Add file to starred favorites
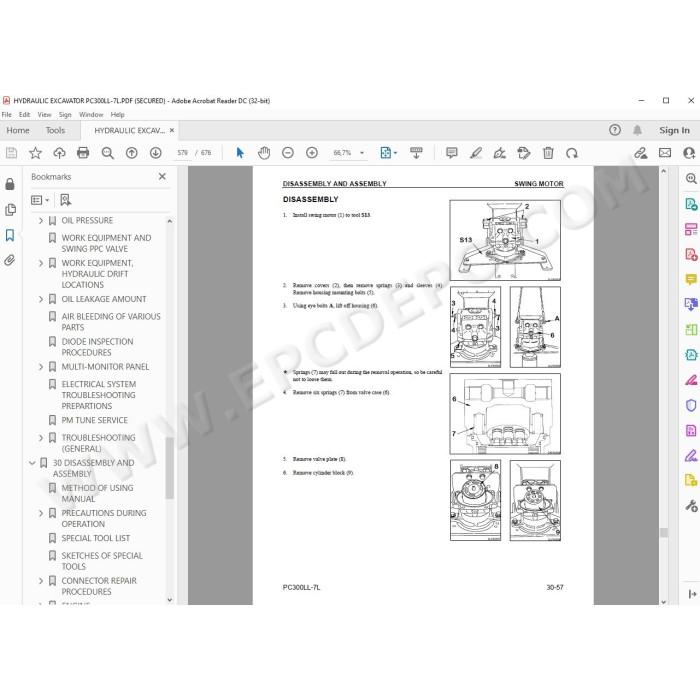This screenshot has width=700, height=700. point(35,153)
